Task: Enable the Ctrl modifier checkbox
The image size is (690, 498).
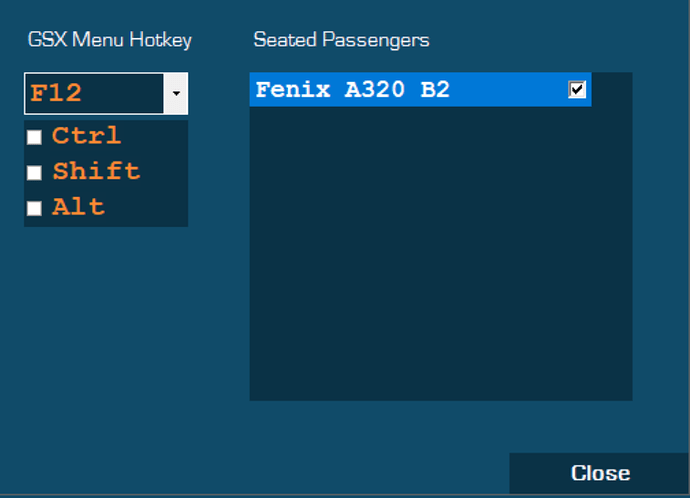Action: (34, 137)
